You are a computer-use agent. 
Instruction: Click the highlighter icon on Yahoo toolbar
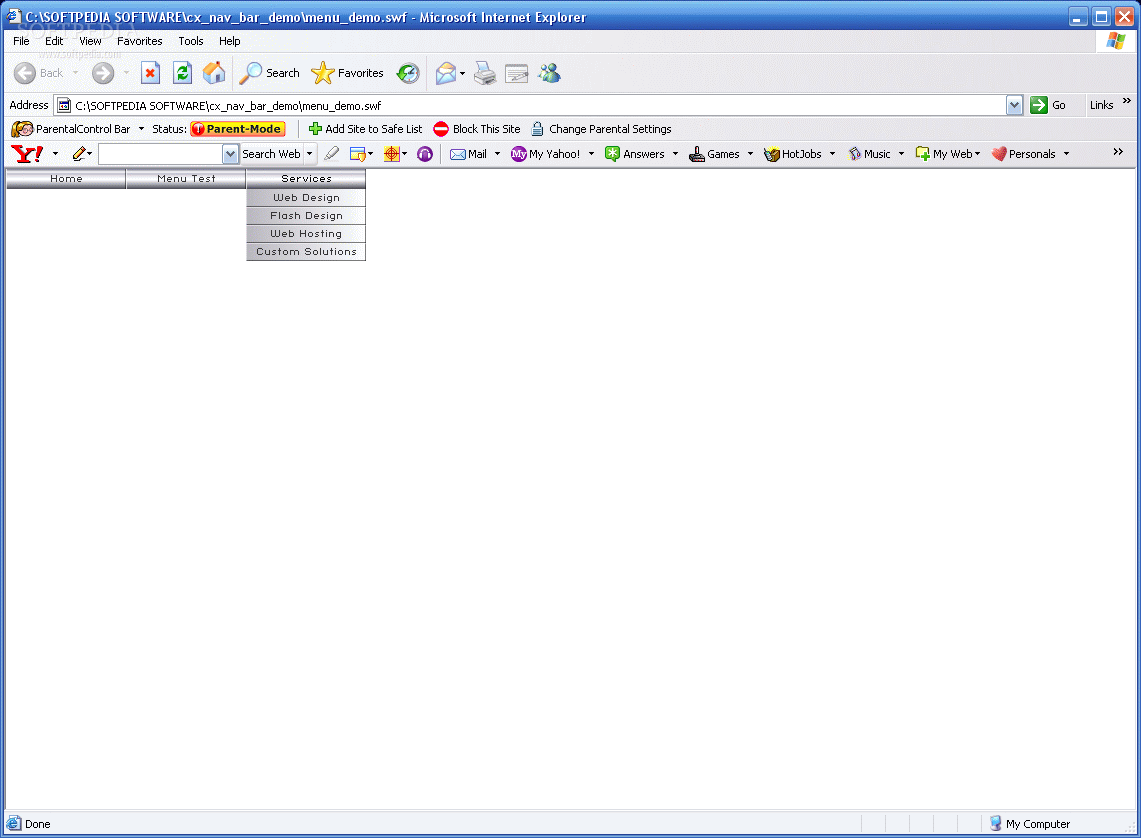pos(332,153)
